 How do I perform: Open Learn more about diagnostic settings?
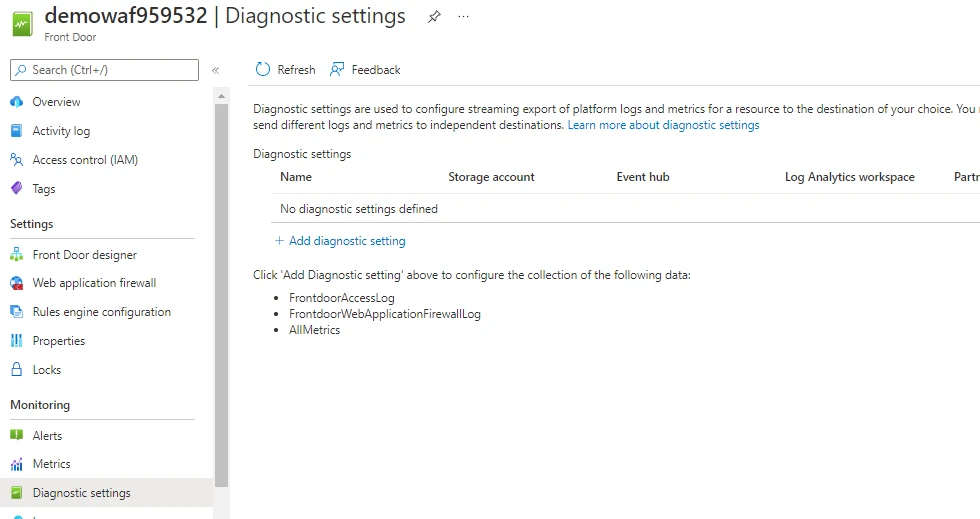coord(663,125)
